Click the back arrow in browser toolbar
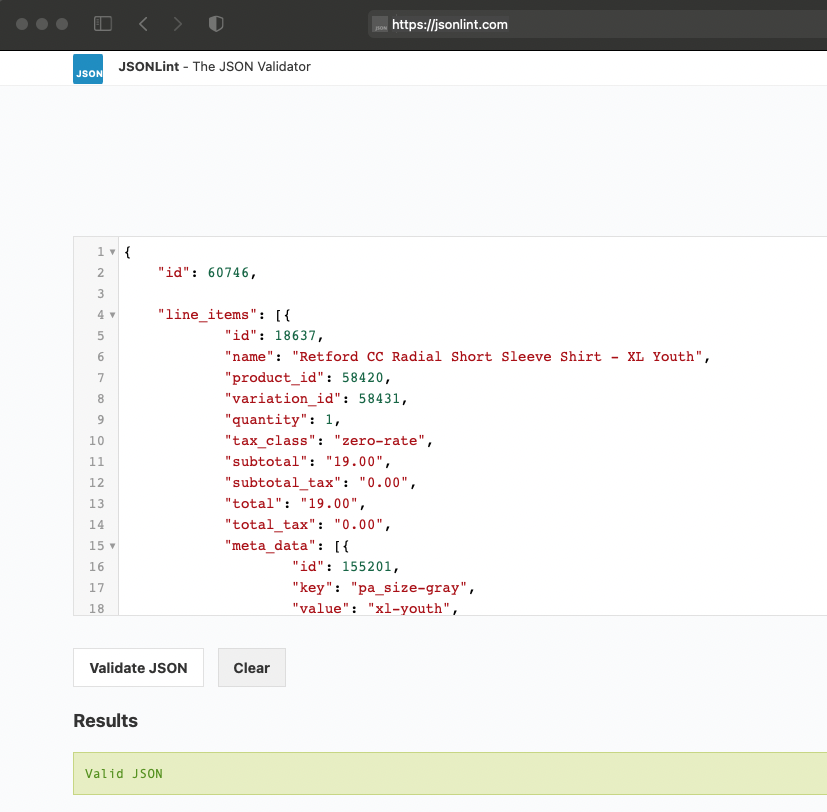The image size is (827, 812). pyautogui.click(x=145, y=23)
